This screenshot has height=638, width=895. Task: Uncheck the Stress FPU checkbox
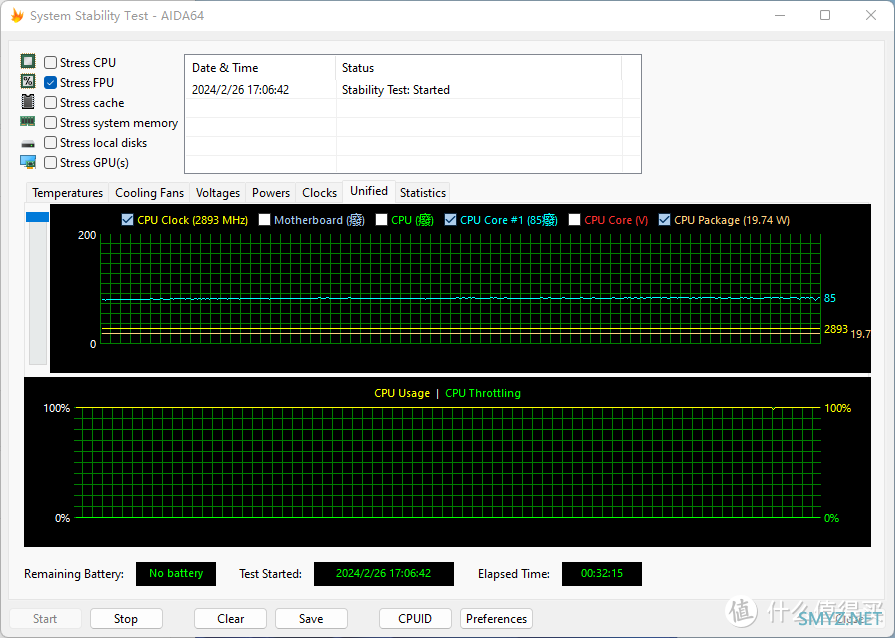tap(51, 83)
